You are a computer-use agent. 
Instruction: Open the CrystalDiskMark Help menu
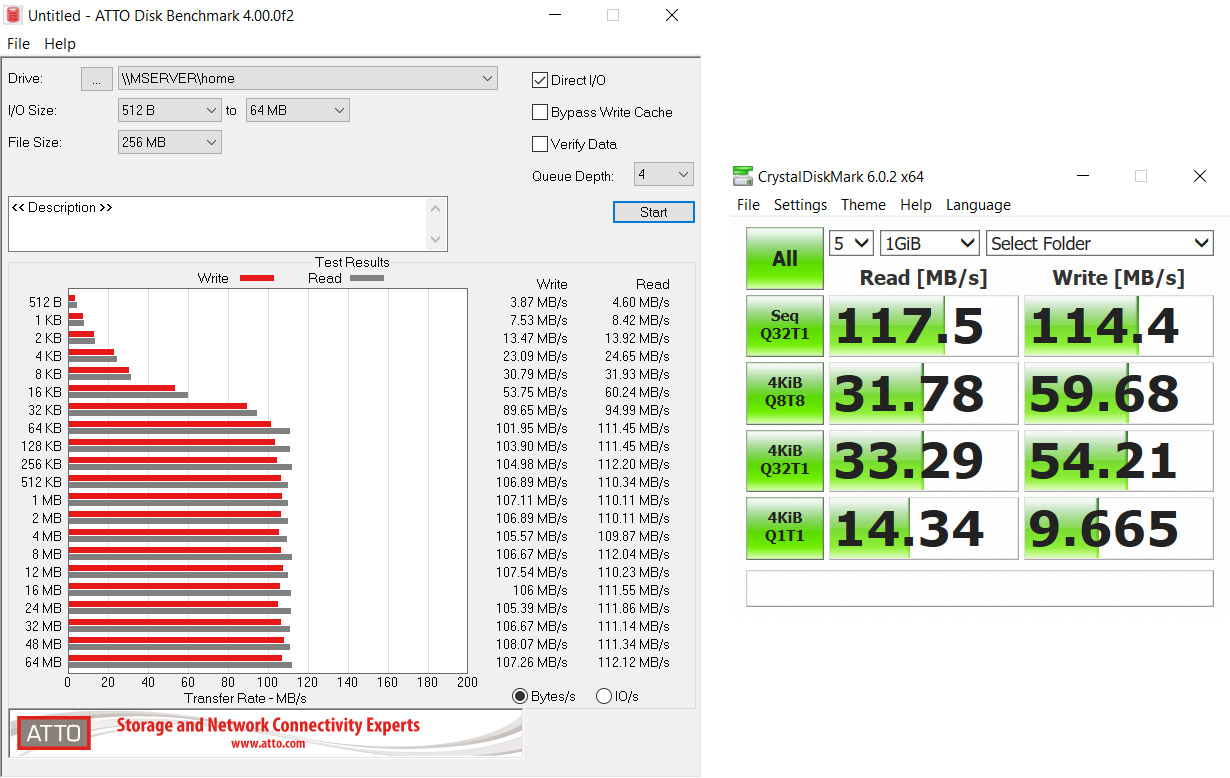(916, 205)
